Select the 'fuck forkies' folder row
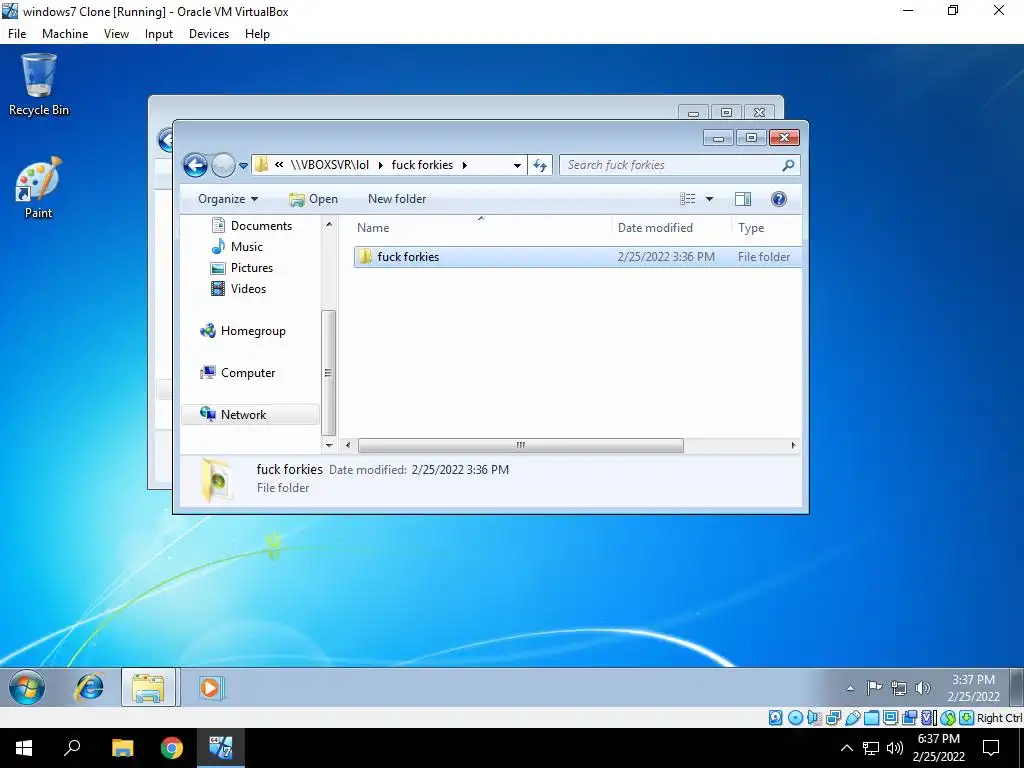1024x768 pixels. coord(577,257)
